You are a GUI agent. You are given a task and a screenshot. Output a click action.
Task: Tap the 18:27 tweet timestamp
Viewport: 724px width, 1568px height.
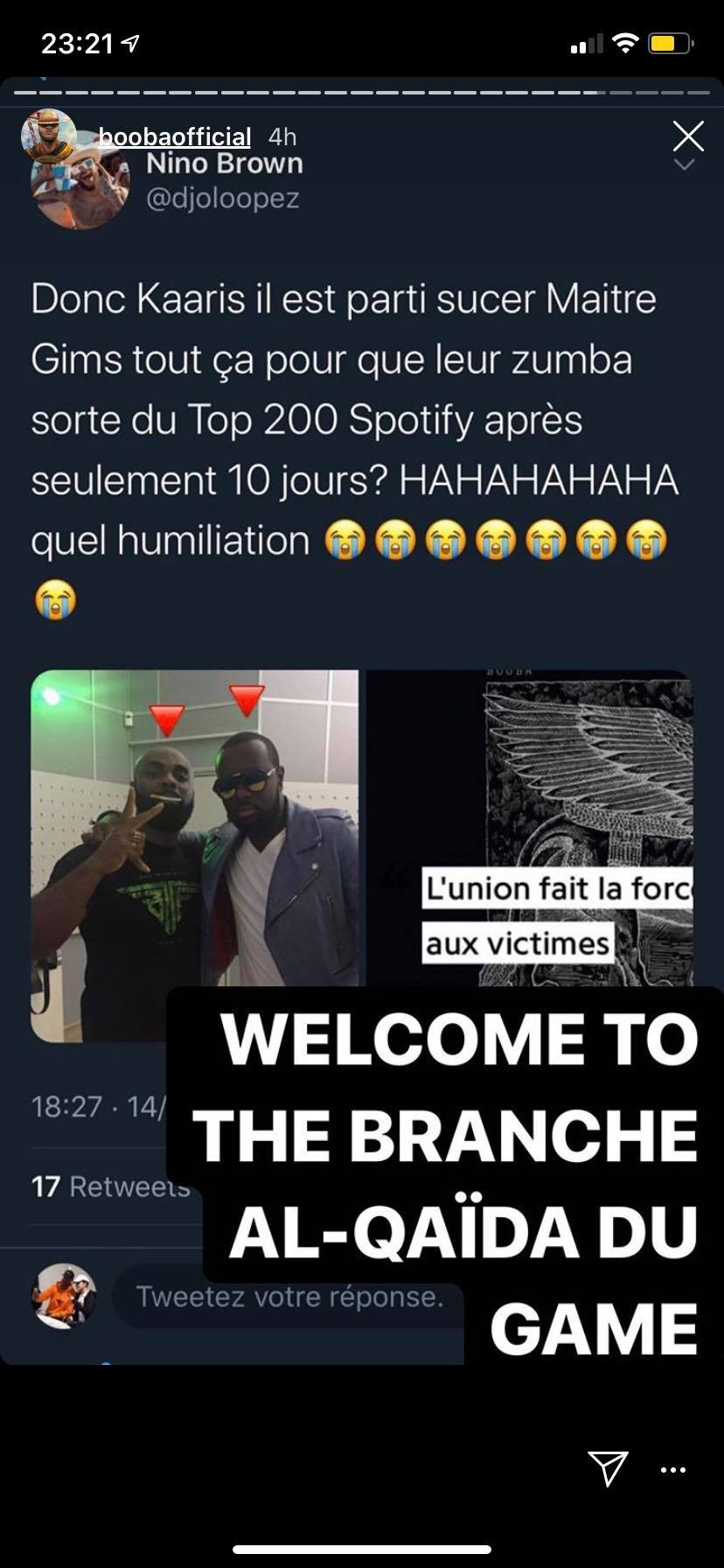[x=66, y=1107]
